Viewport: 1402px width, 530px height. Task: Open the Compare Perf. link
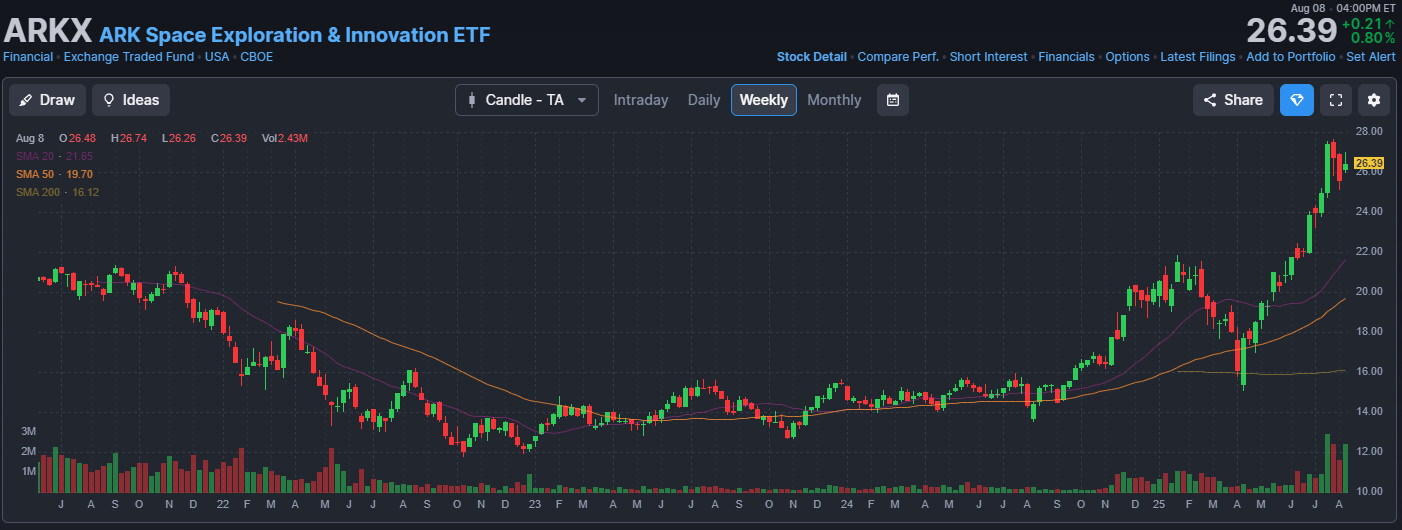point(898,57)
